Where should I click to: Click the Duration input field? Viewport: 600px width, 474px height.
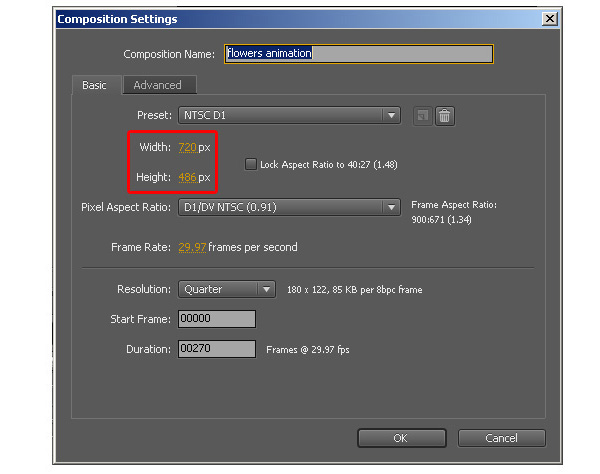217,349
